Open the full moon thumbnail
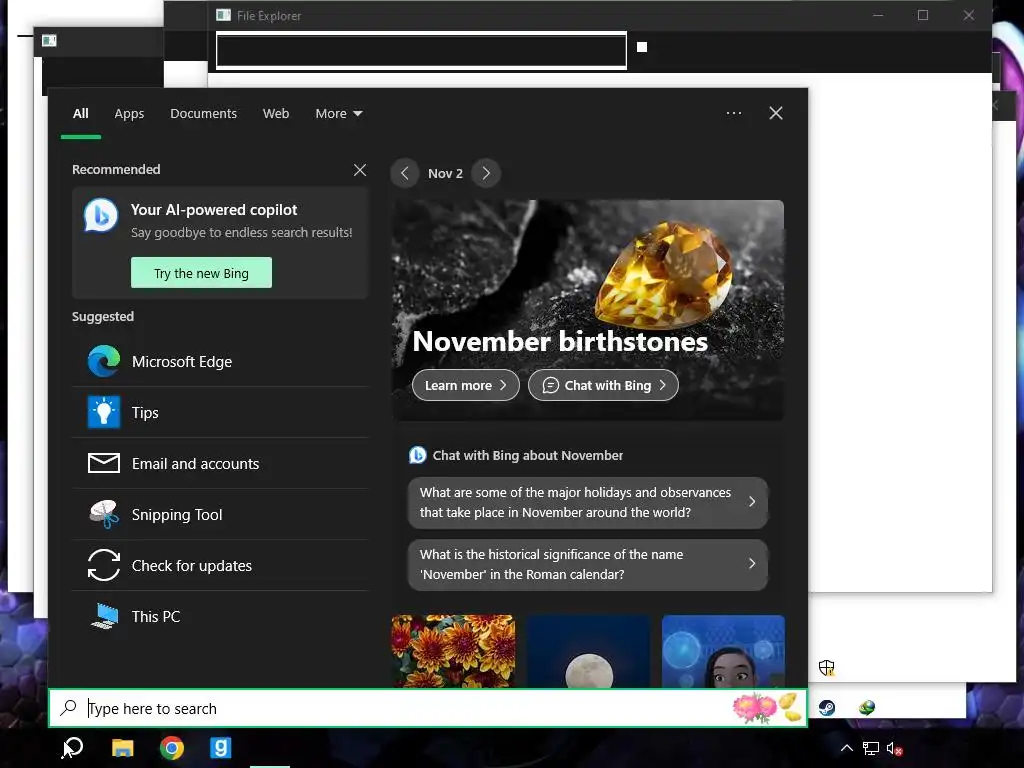This screenshot has width=1024, height=768. [x=588, y=650]
